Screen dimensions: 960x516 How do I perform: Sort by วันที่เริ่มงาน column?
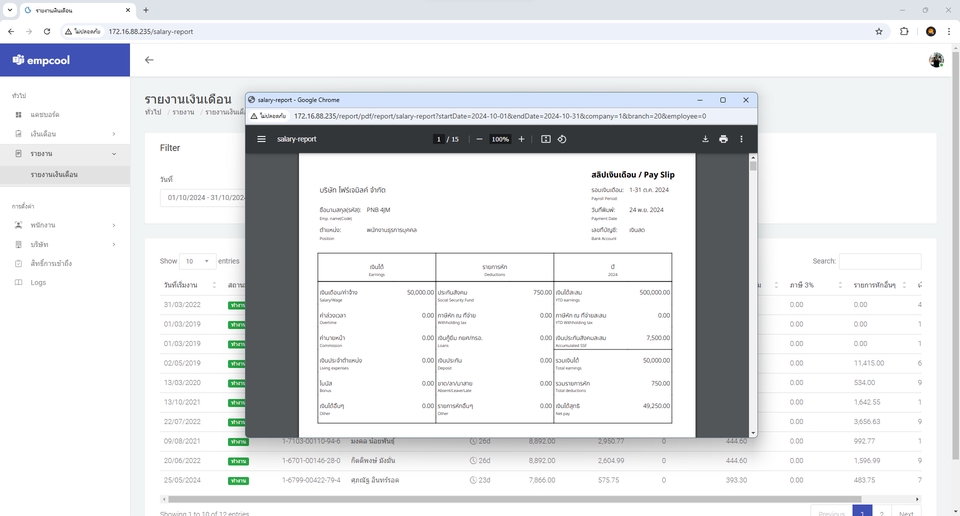(190, 285)
